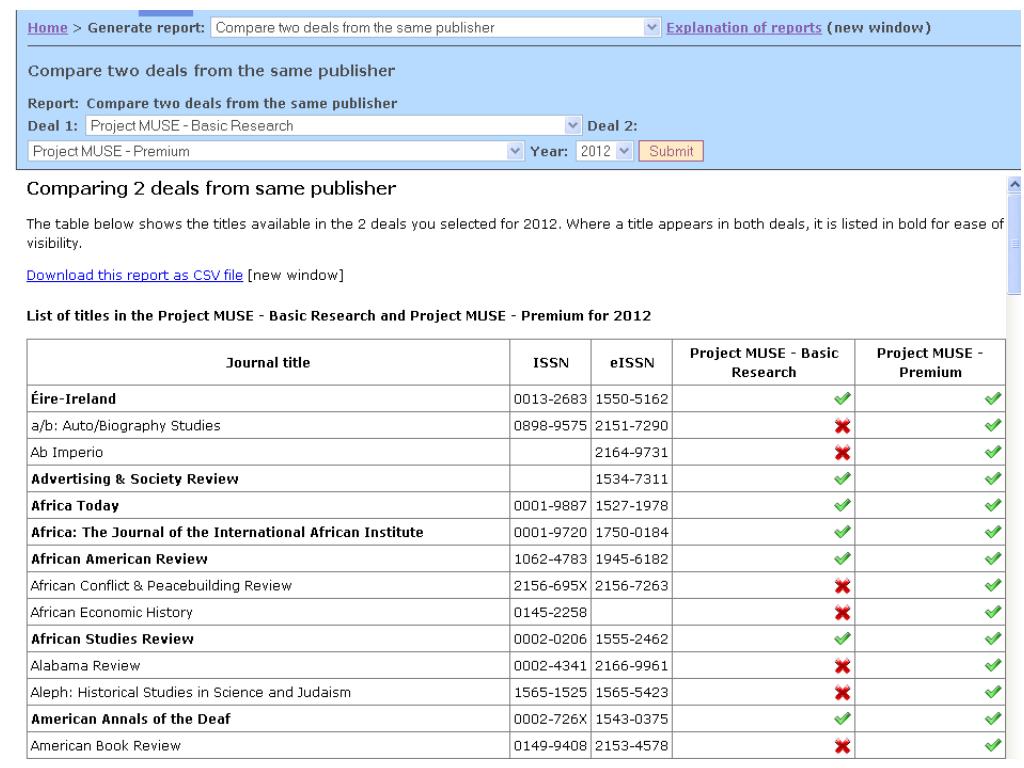1024x768 pixels.
Task: Click the Premium check for African Studies Review
Action: 993,639
